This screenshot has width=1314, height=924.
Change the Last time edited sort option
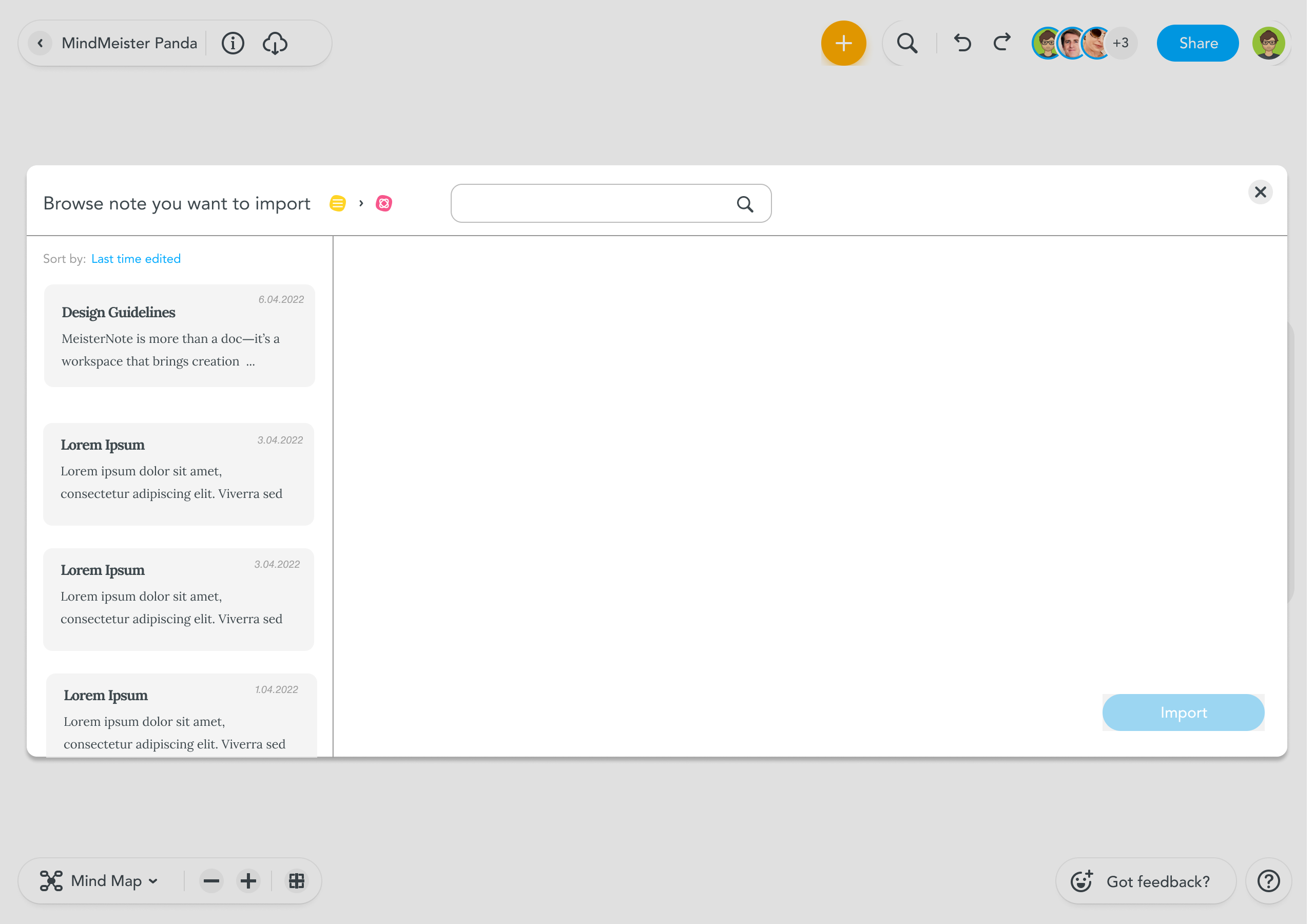[136, 259]
